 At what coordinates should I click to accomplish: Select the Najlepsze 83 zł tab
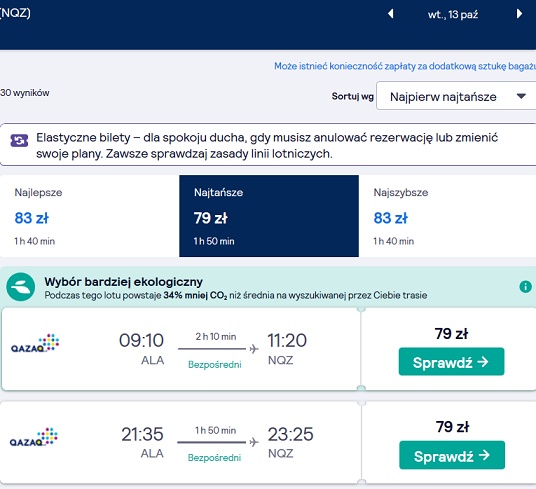click(90, 216)
